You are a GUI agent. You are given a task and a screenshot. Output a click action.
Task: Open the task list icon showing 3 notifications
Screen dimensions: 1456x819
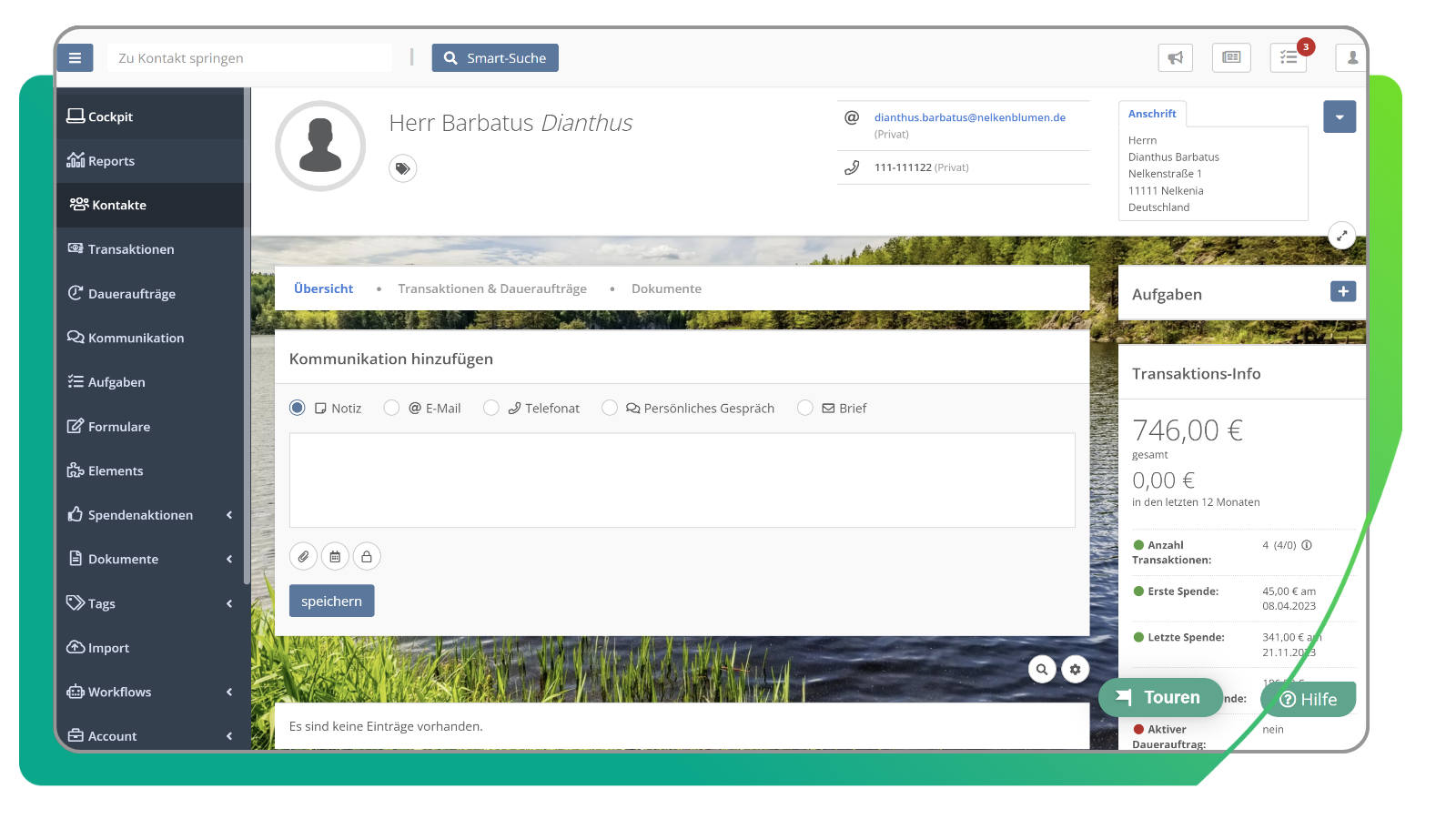(x=1289, y=57)
